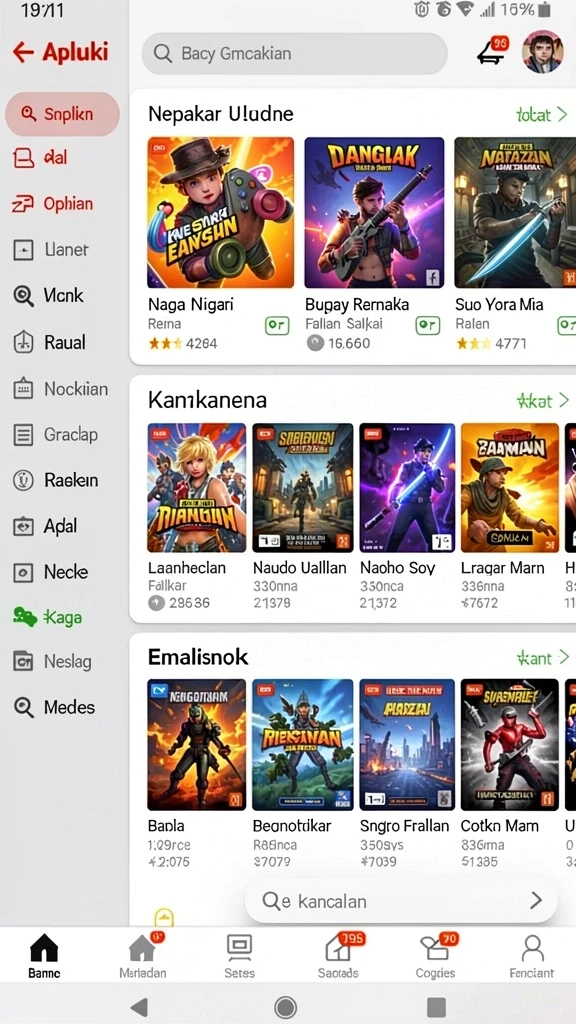576x1024 pixels.
Task: Open the Suo Yora Mia game thumbnail
Action: click(x=515, y=212)
